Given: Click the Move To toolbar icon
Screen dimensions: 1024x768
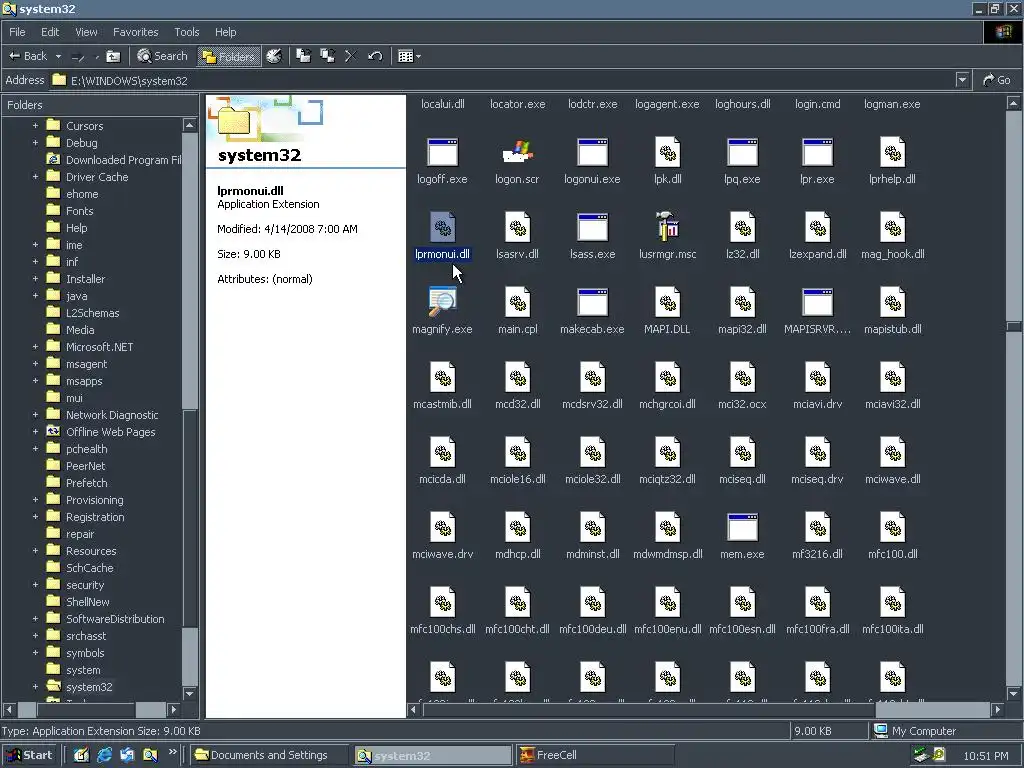Looking at the screenshot, I should coord(304,56).
